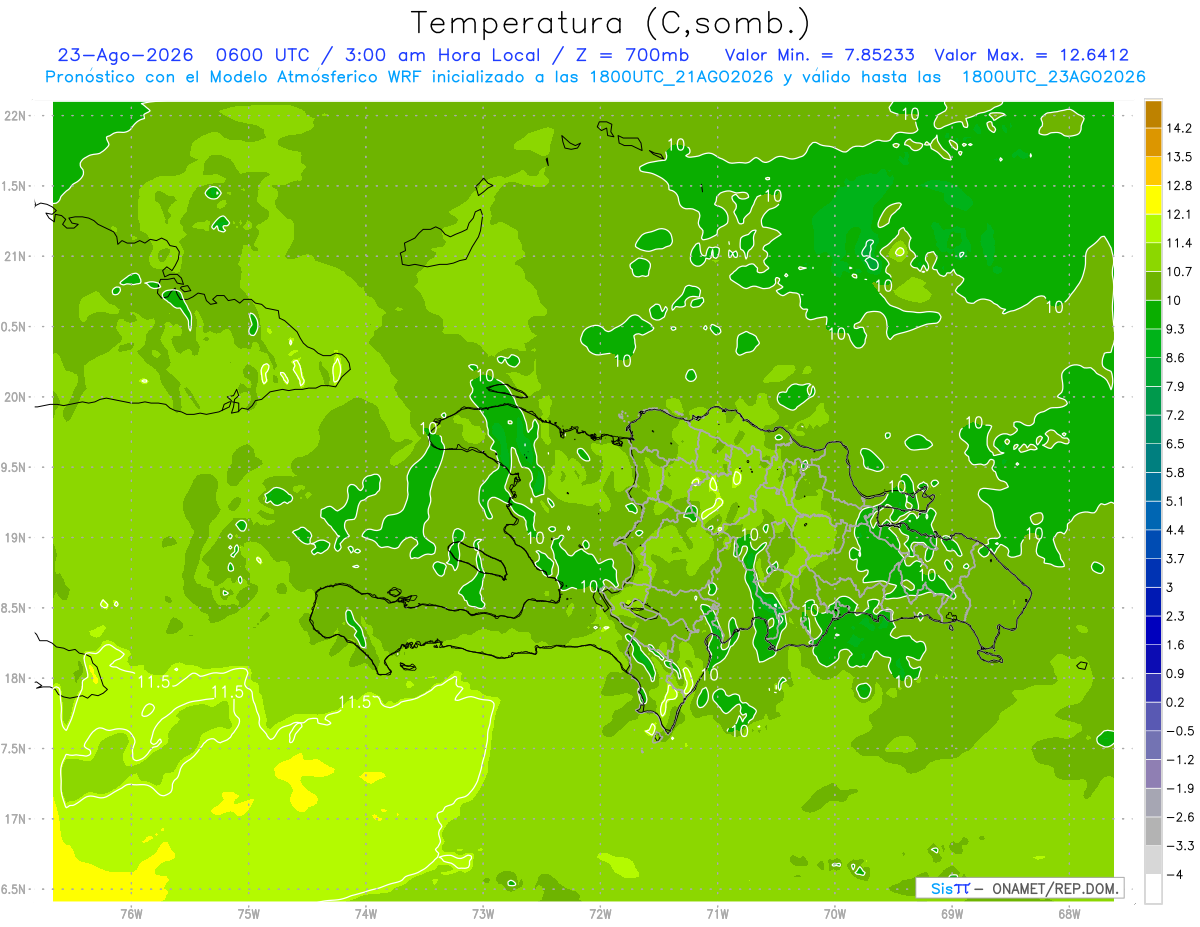Select the gray swatch between -3.3 and -2.6

[1153, 831]
